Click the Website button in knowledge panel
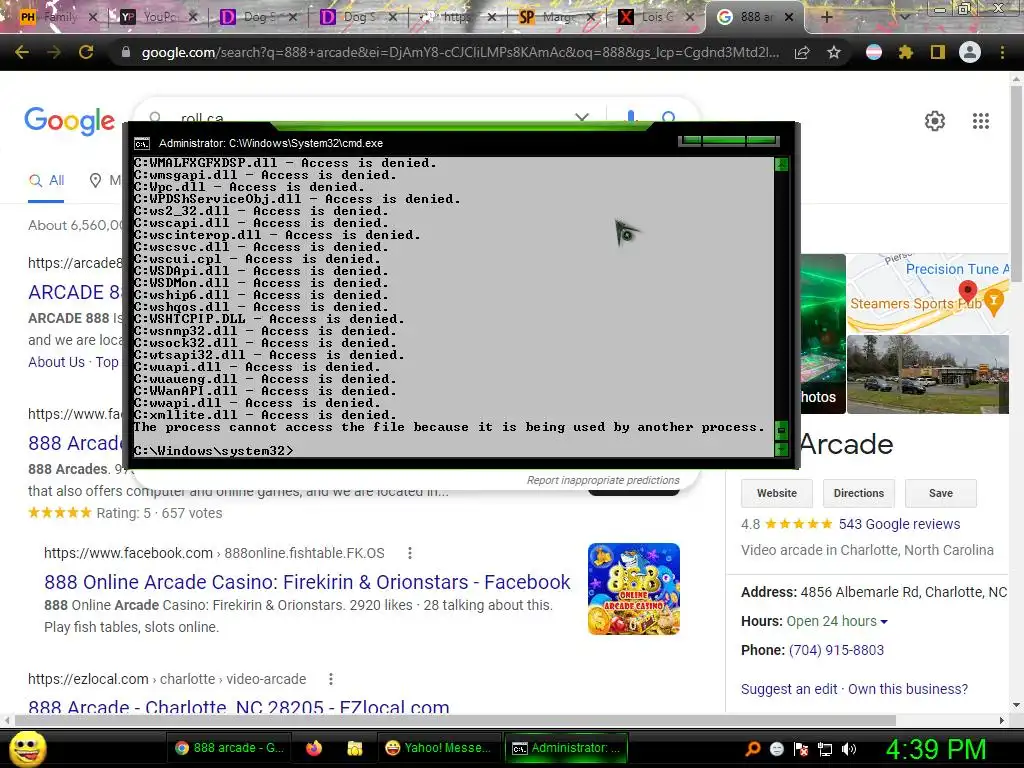1024x768 pixels. coord(776,493)
